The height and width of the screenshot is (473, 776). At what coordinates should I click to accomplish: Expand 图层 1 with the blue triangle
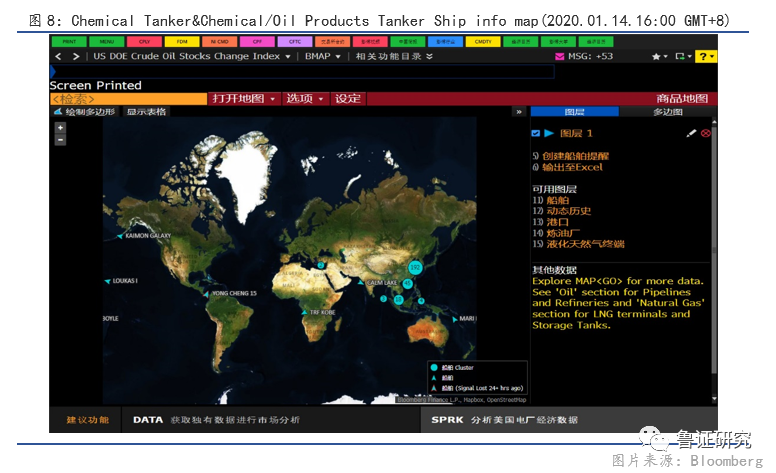coord(549,133)
